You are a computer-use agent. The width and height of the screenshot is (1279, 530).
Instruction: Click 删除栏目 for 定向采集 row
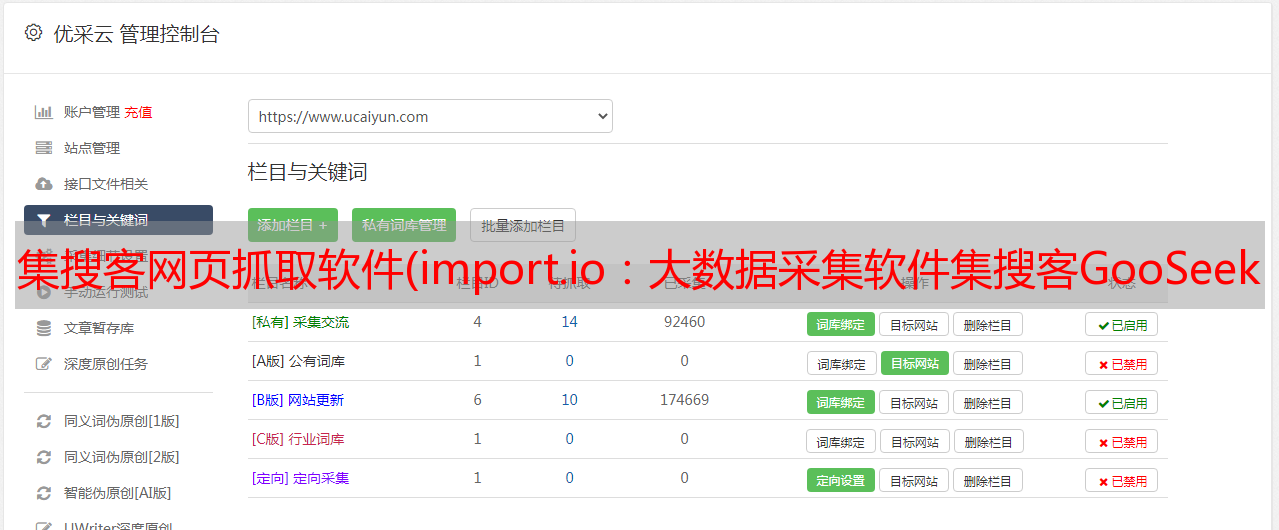point(987,480)
